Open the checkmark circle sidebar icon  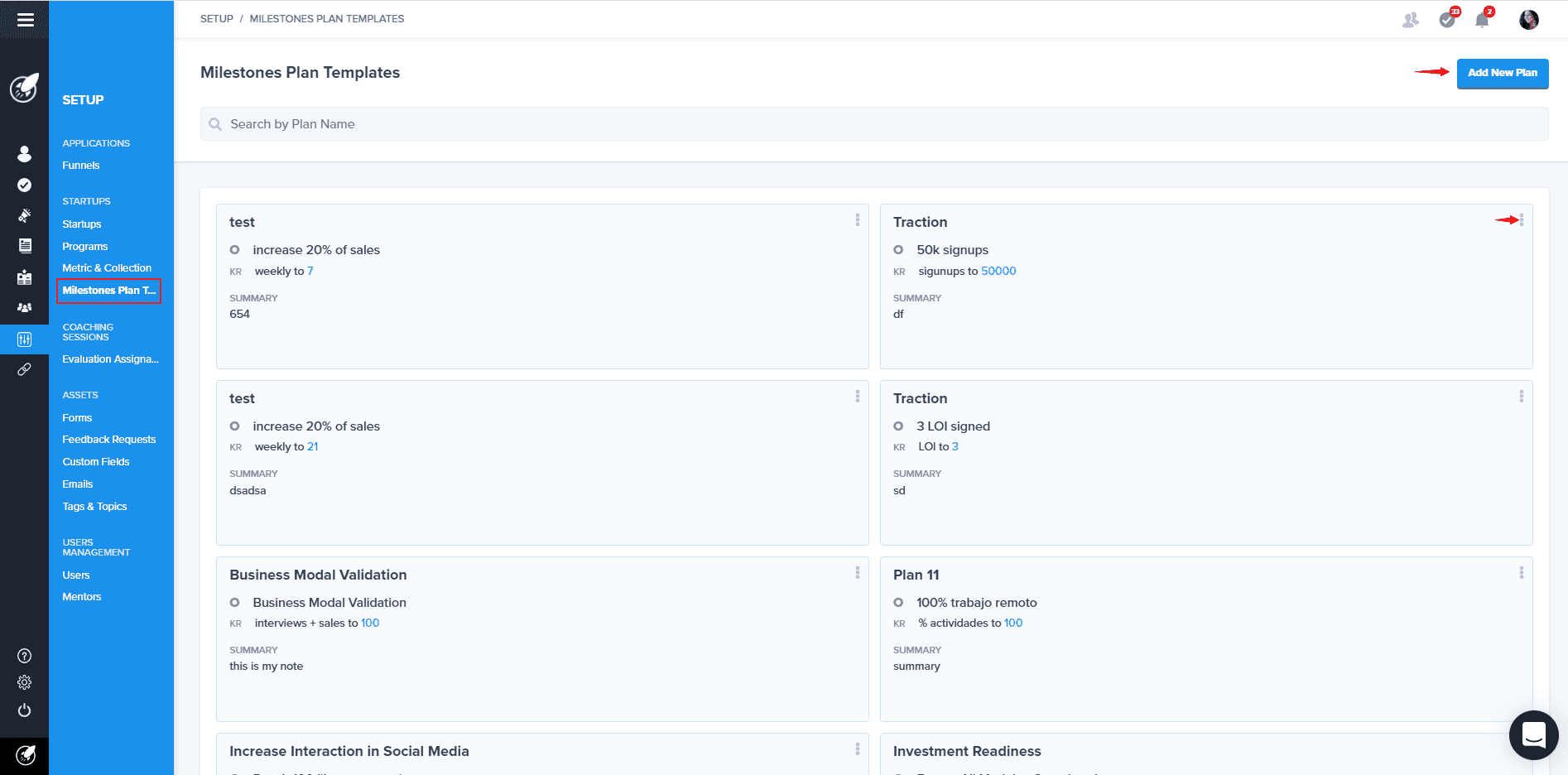coord(25,185)
